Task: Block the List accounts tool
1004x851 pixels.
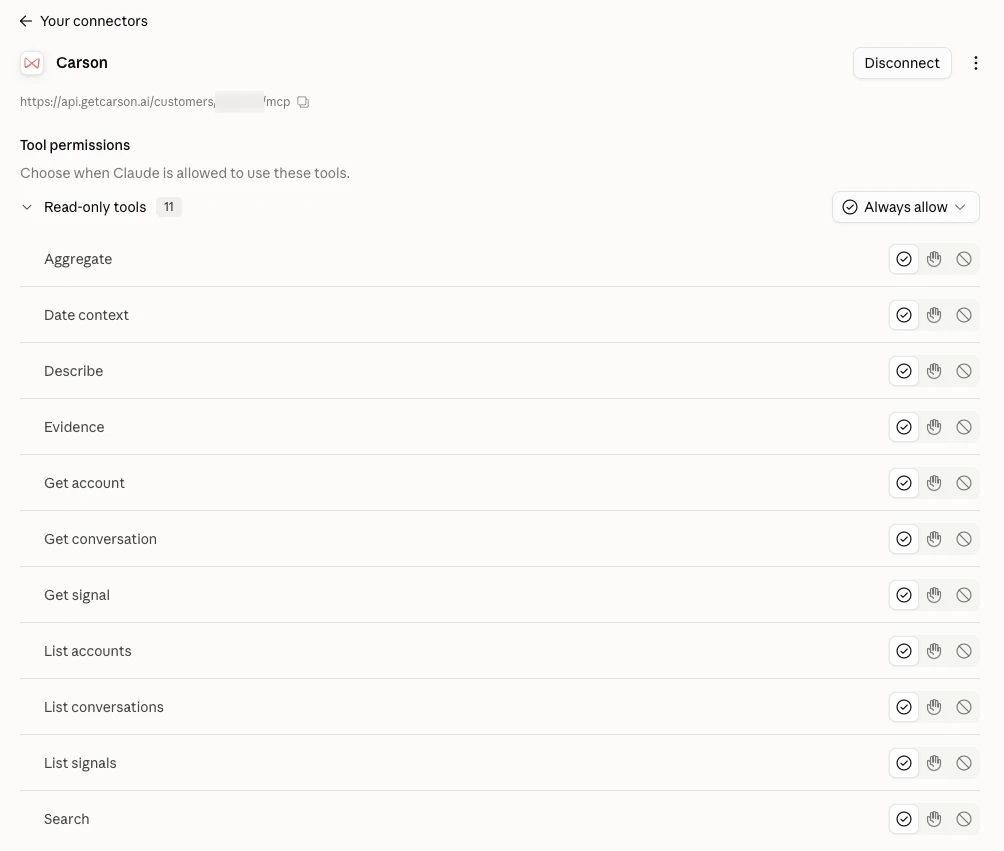Action: pos(964,651)
